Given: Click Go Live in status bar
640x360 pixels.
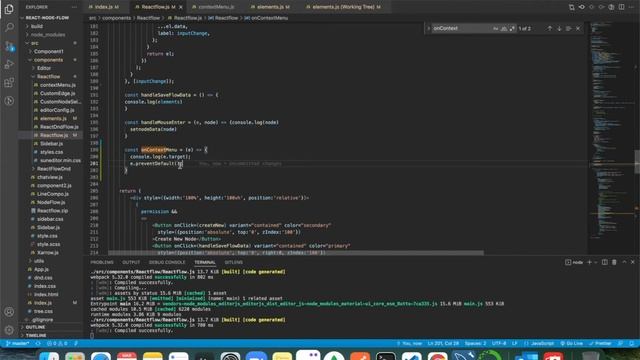Looking at the screenshot, I should coord(571,344).
